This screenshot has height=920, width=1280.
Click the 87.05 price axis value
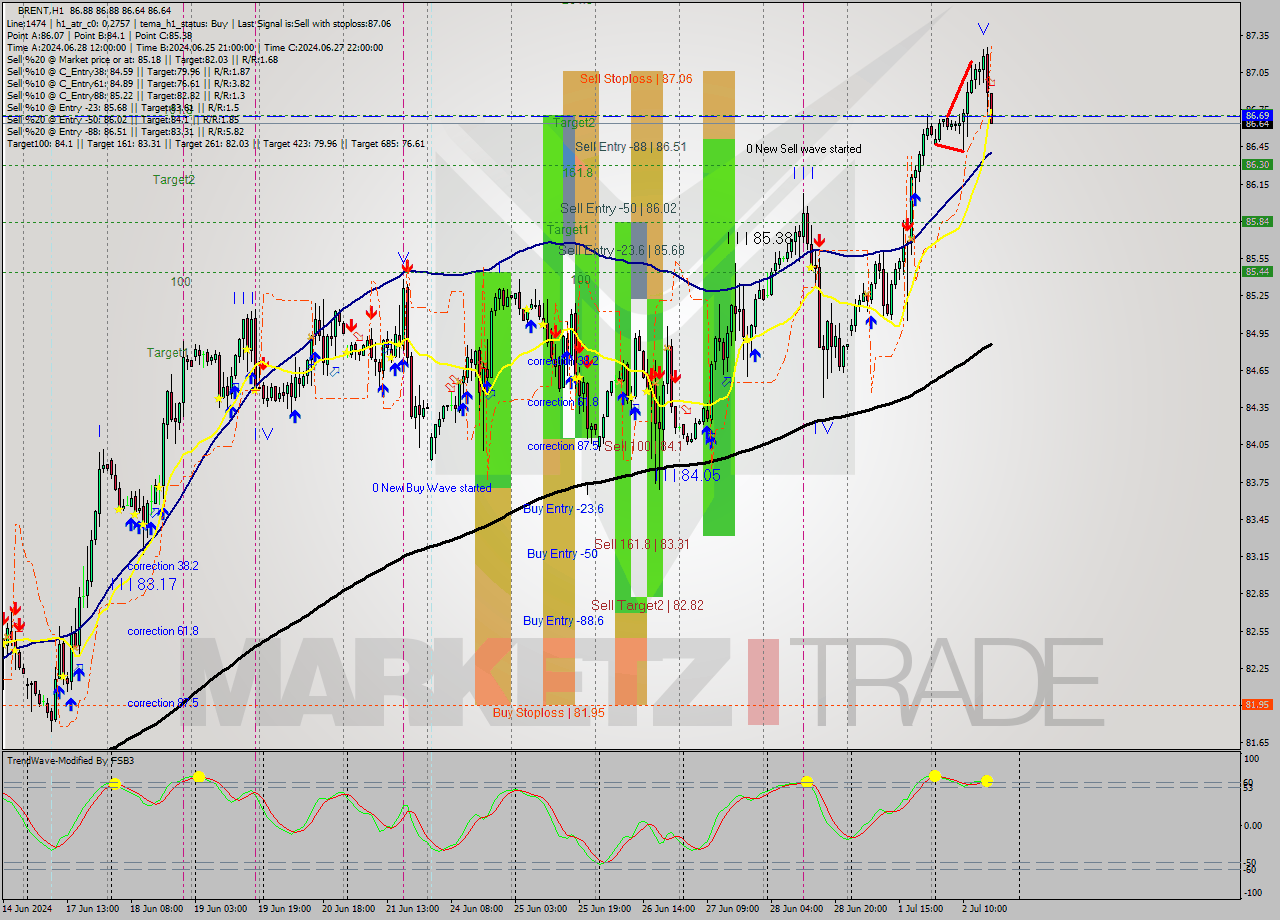click(1258, 72)
